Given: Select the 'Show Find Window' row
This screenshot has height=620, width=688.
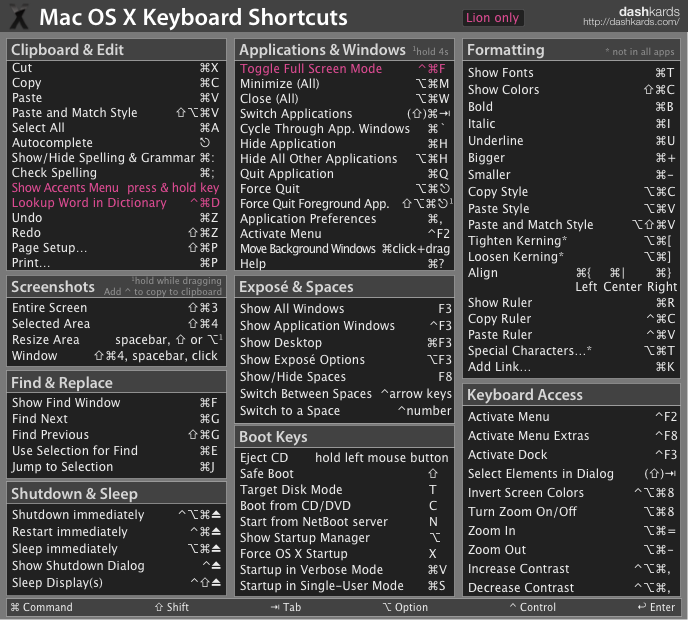Looking at the screenshot, I should (116, 403).
